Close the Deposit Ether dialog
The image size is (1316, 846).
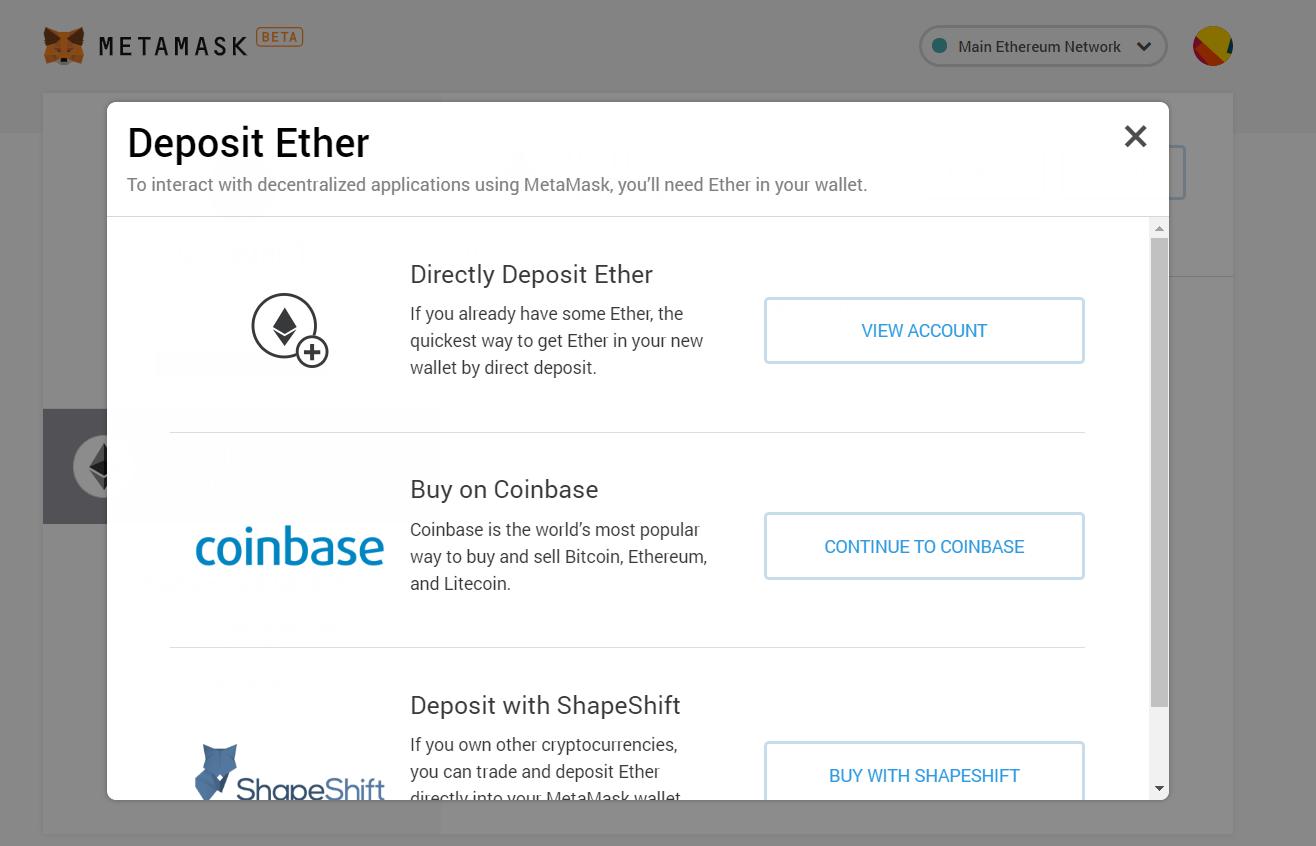[1135, 136]
